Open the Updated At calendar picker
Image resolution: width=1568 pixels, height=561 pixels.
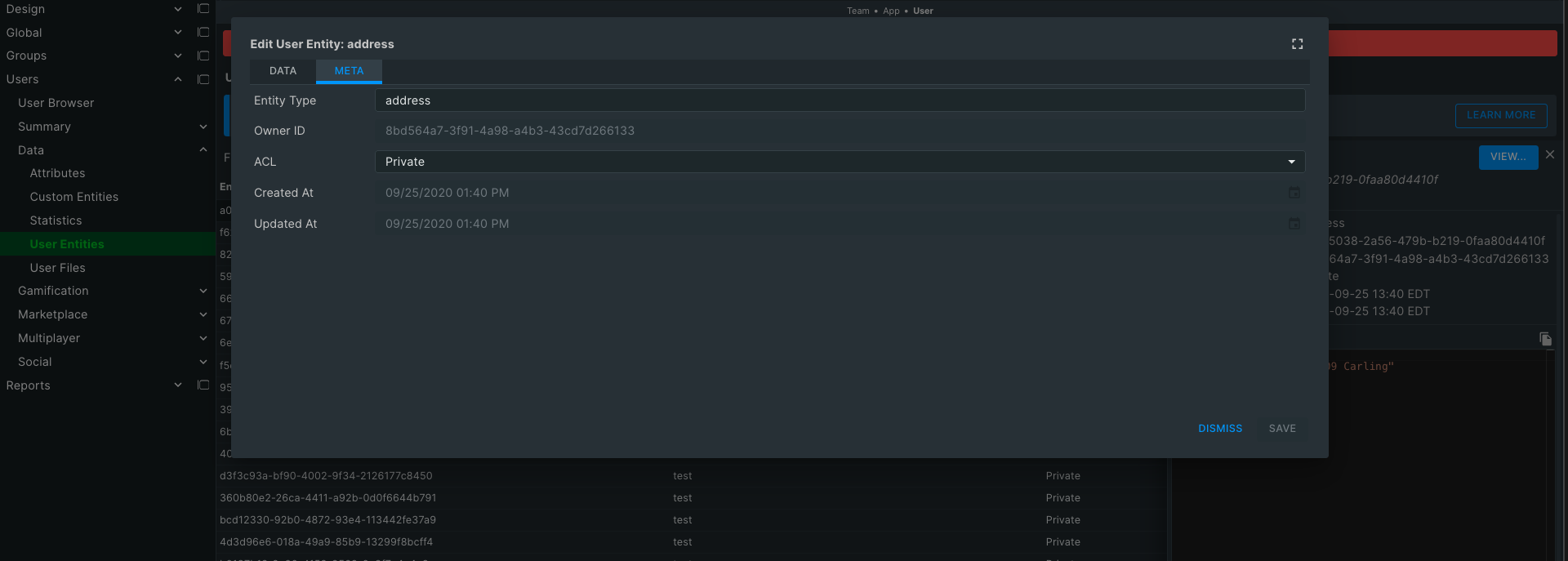point(1294,224)
